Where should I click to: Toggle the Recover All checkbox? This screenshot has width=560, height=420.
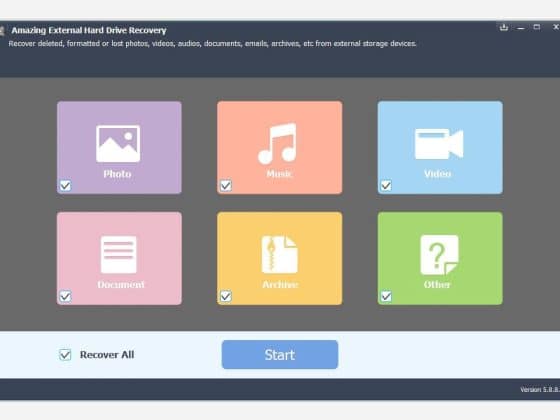pos(65,355)
